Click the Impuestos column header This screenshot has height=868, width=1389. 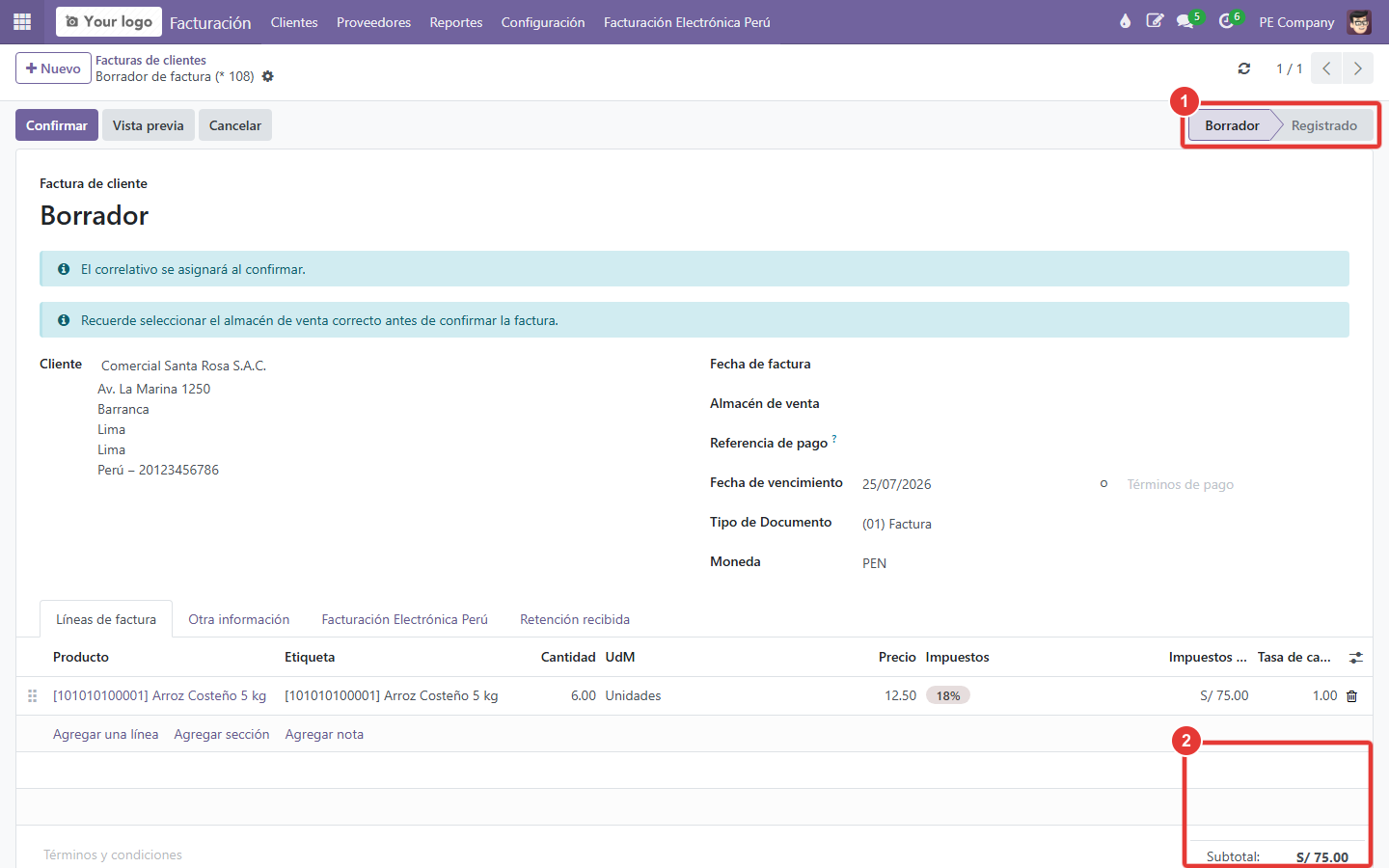pyautogui.click(x=957, y=657)
